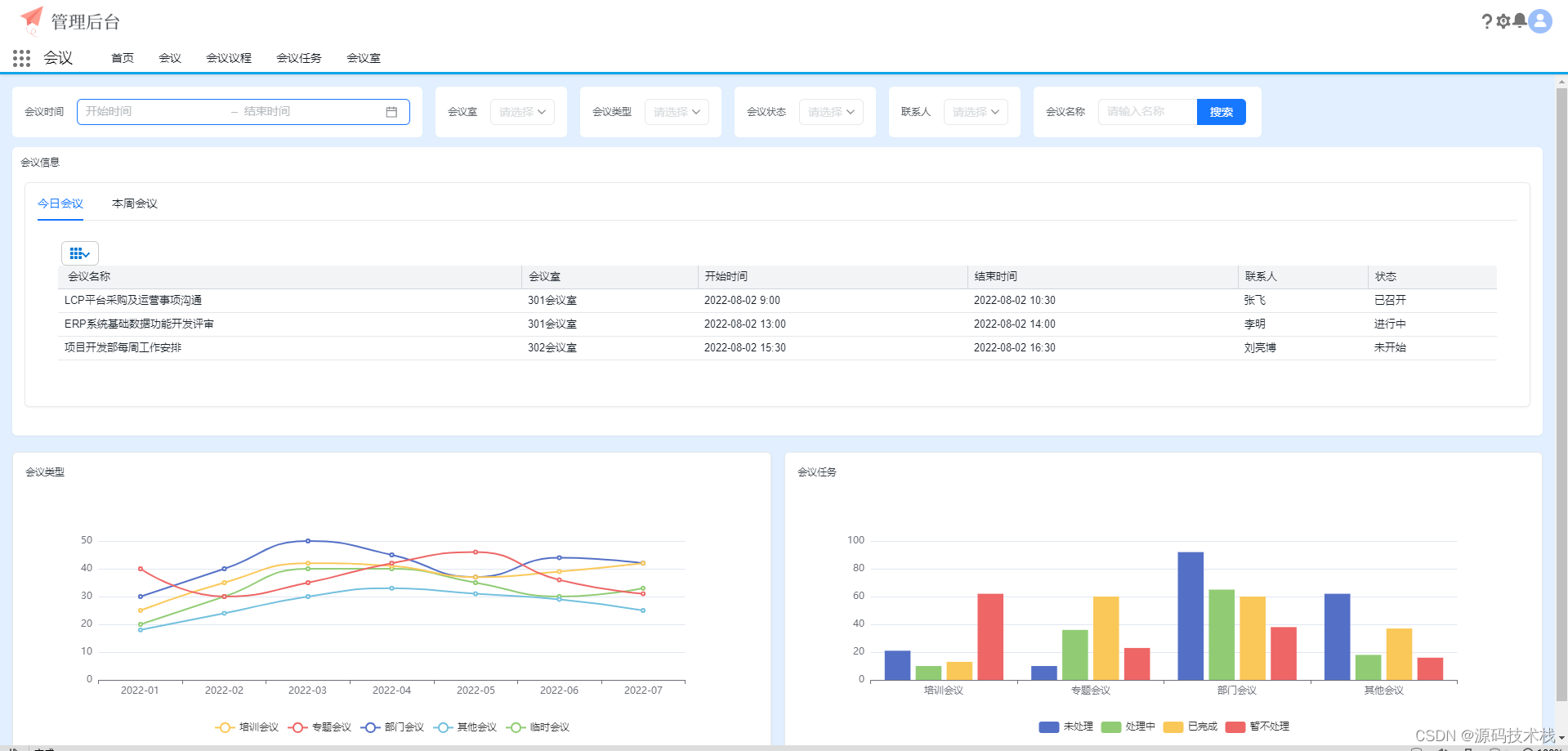The image size is (1568, 751).
Task: Switch to the 本周会议 tab
Action: point(135,203)
